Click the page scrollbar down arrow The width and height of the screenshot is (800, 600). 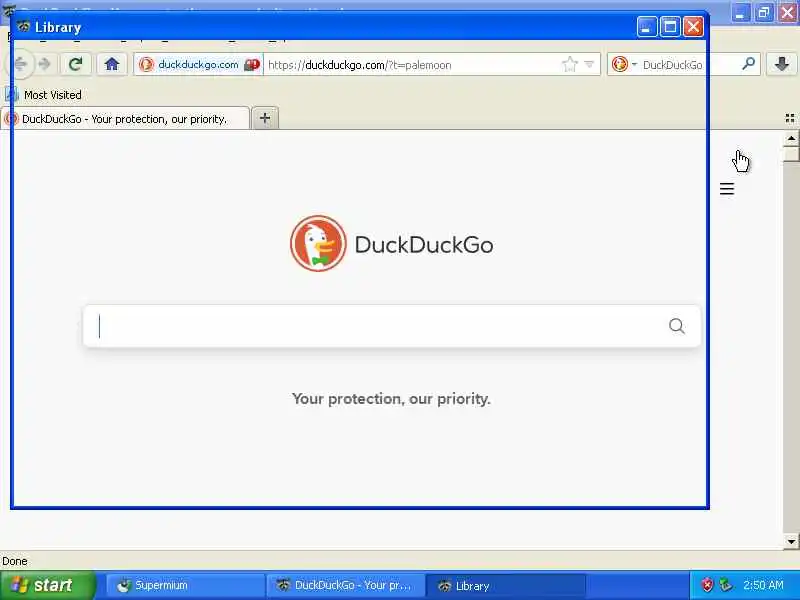[791, 541]
